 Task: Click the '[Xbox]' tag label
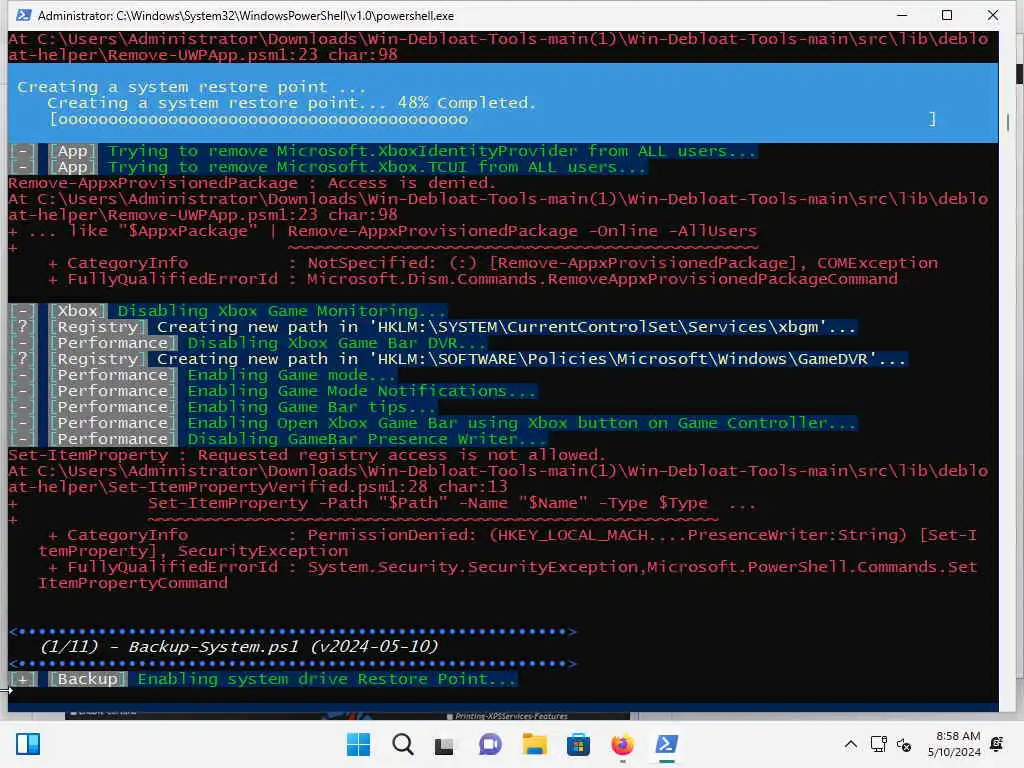point(78,311)
